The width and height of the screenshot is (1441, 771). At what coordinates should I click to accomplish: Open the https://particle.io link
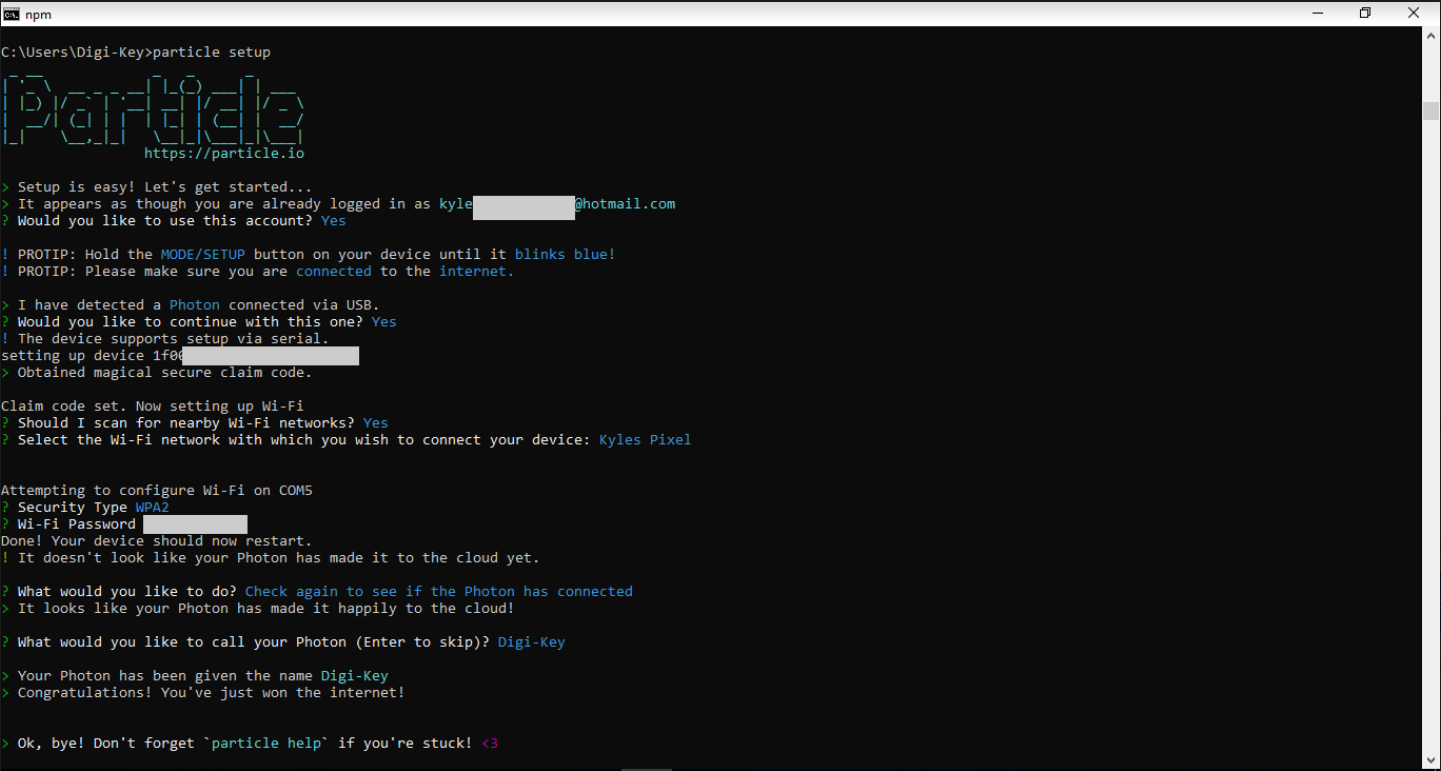(223, 153)
